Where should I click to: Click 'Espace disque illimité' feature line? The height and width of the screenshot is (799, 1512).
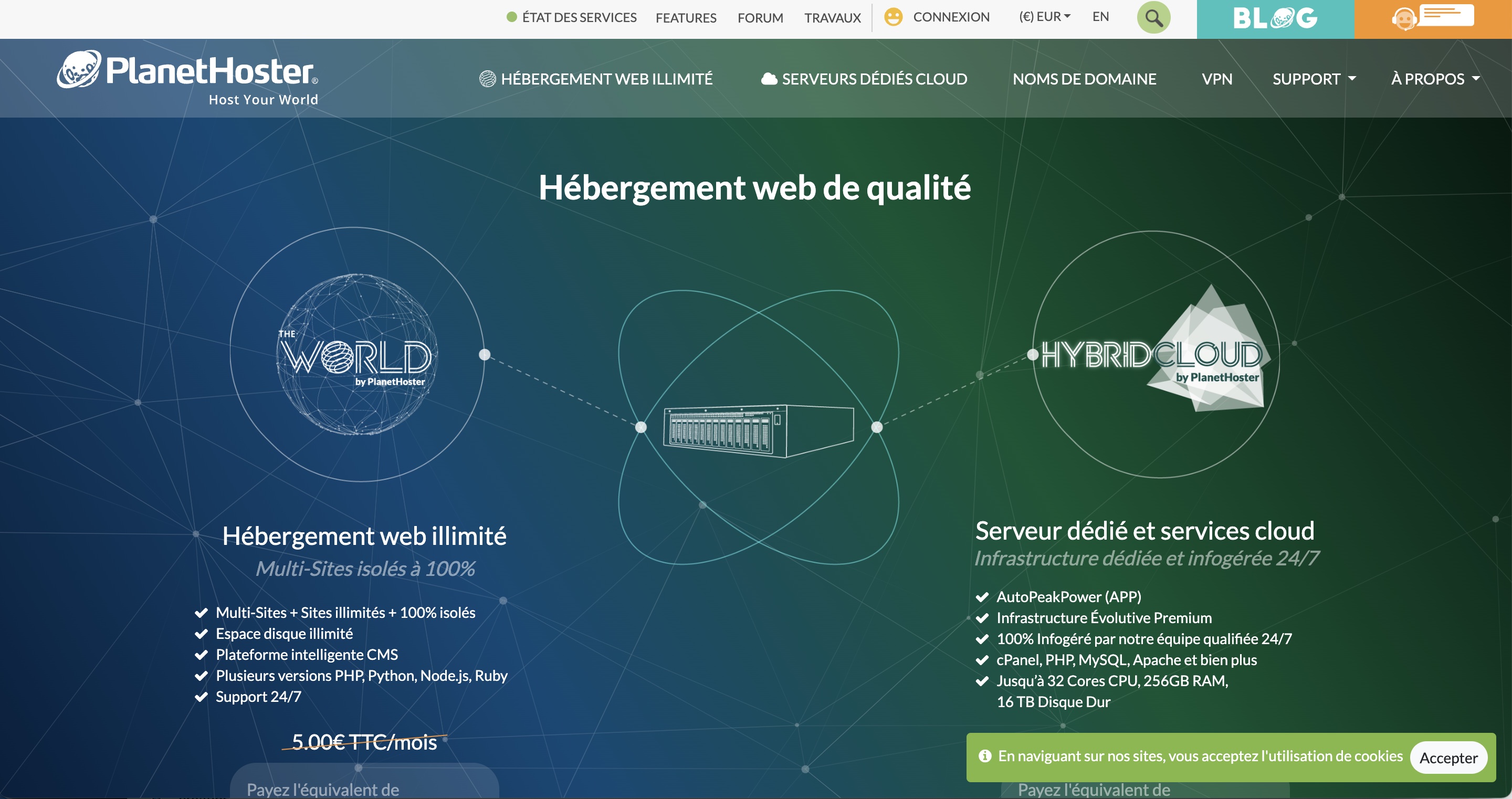[284, 634]
